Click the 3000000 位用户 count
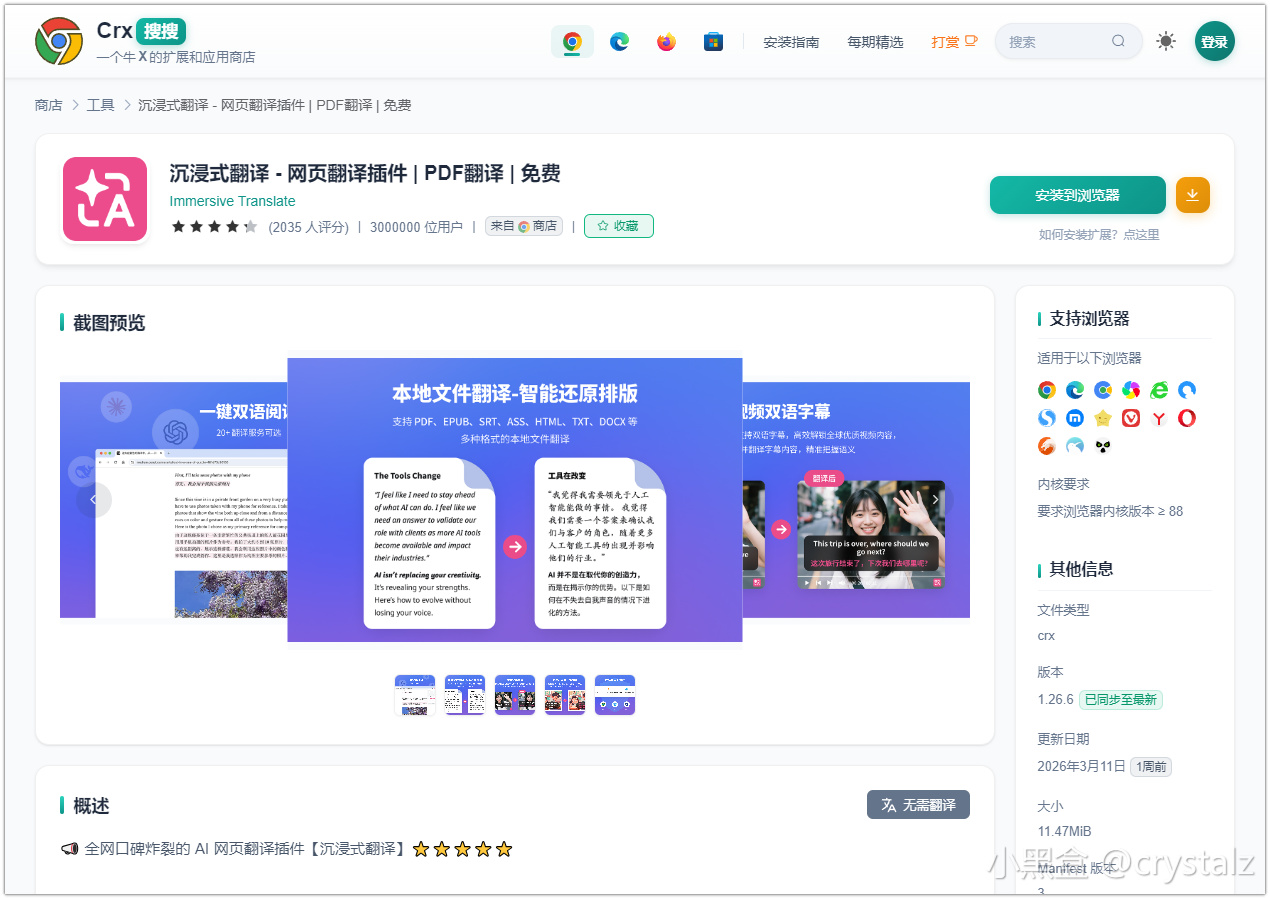This screenshot has height=899, width=1270. (x=416, y=227)
